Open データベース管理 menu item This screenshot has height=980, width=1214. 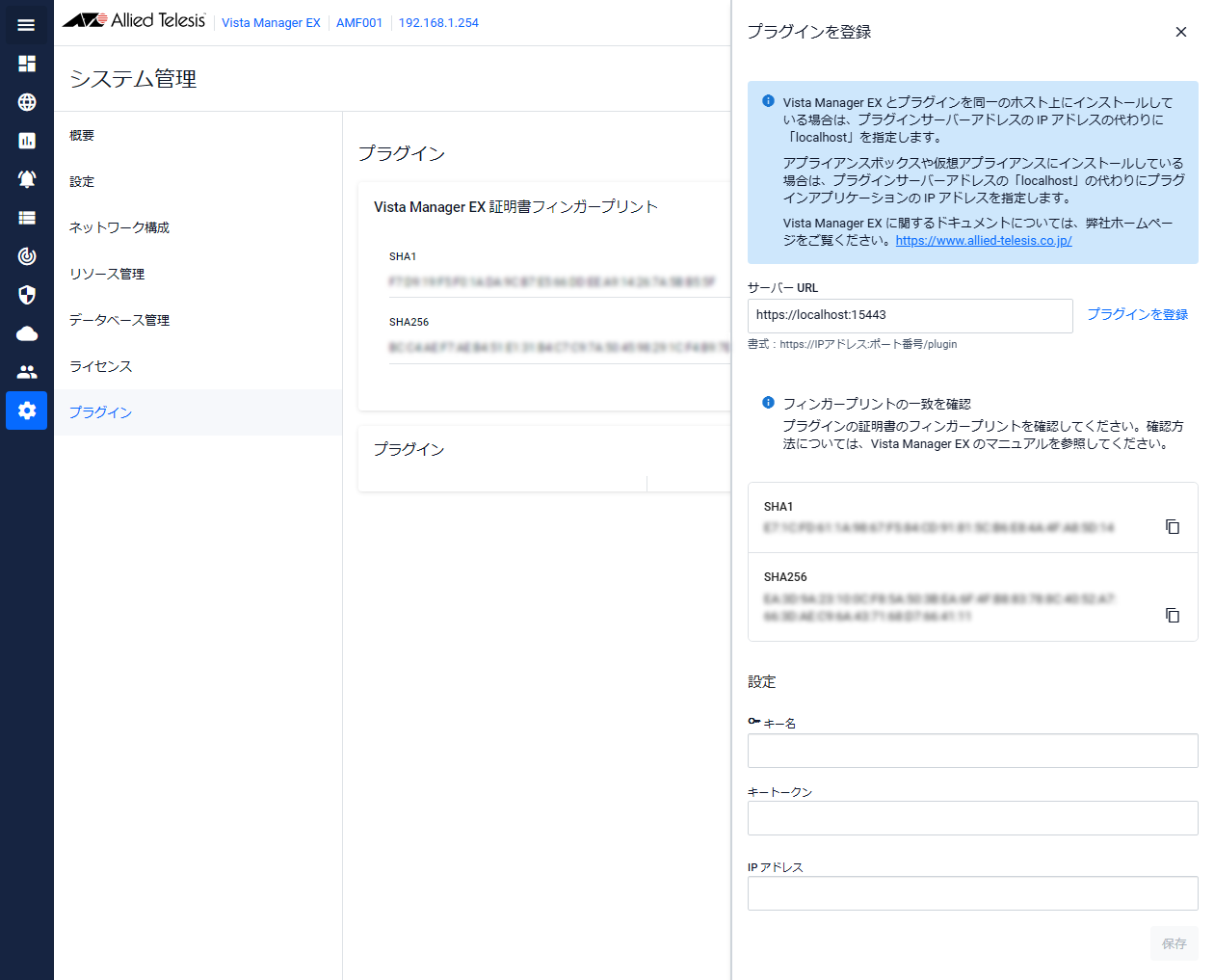[x=198, y=321]
